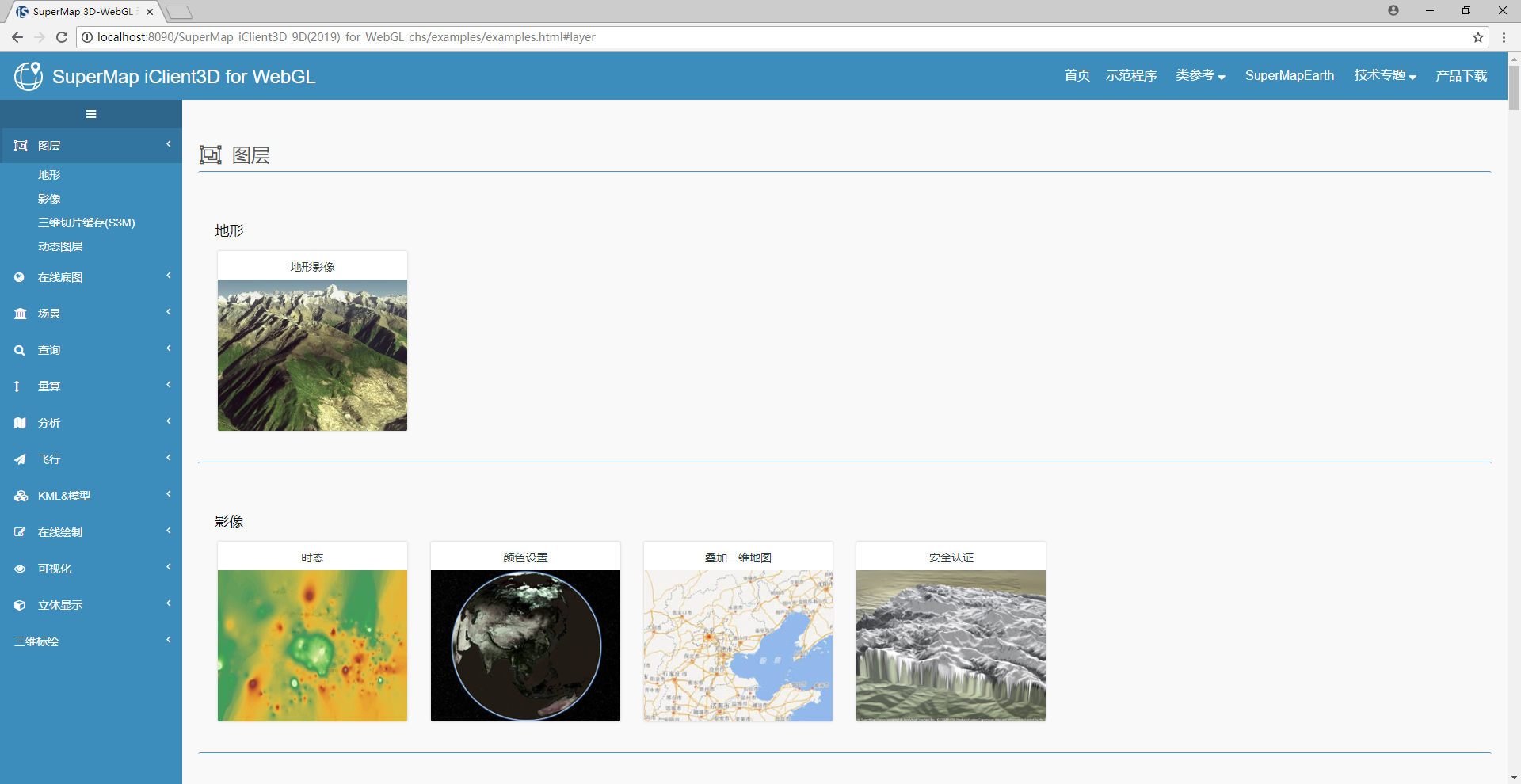Click the 颜色设置 card title
The image size is (1521, 784).
(525, 558)
